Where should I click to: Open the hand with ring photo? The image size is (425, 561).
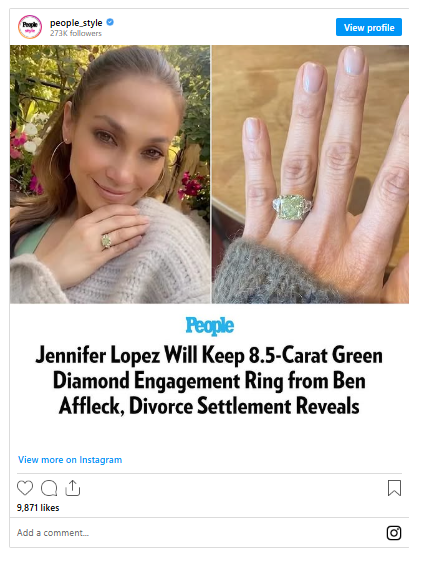click(x=310, y=174)
